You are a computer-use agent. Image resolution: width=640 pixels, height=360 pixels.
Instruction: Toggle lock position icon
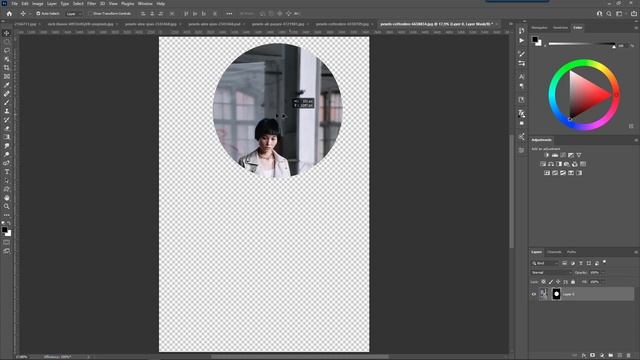(558, 282)
